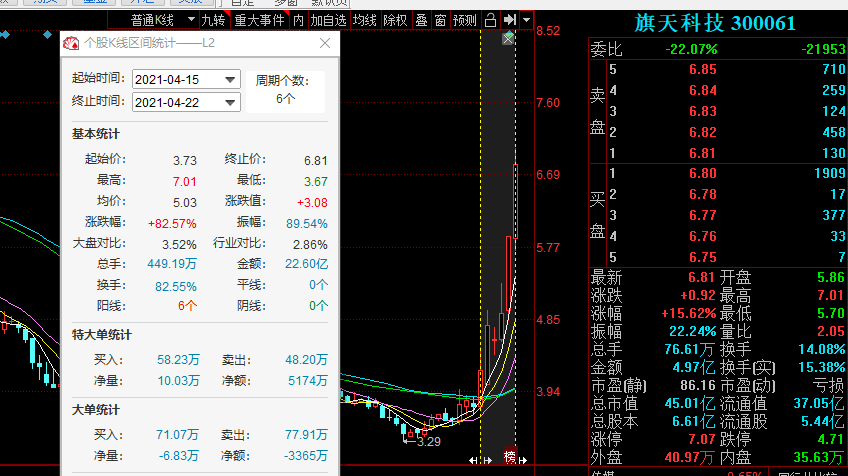The width and height of the screenshot is (848, 476).
Task: Toggle 重大事件 markers on the chart
Action: point(260,21)
